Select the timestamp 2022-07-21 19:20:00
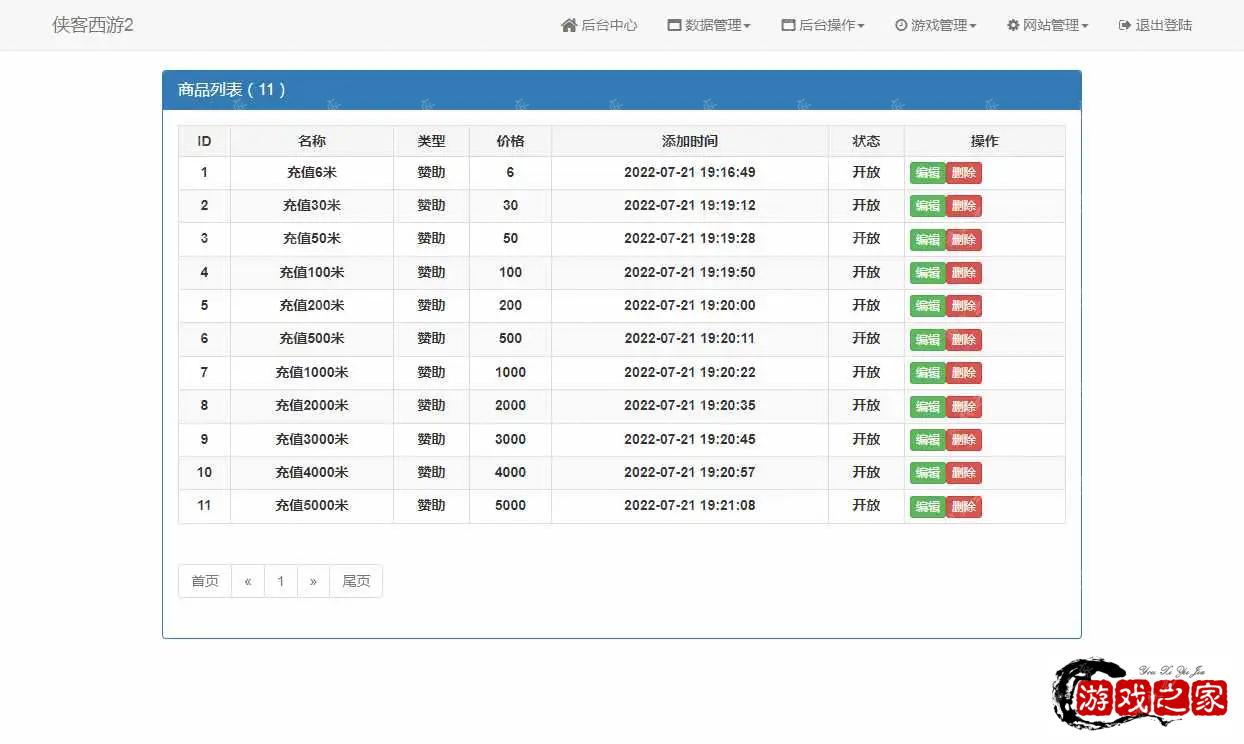 tap(690, 305)
